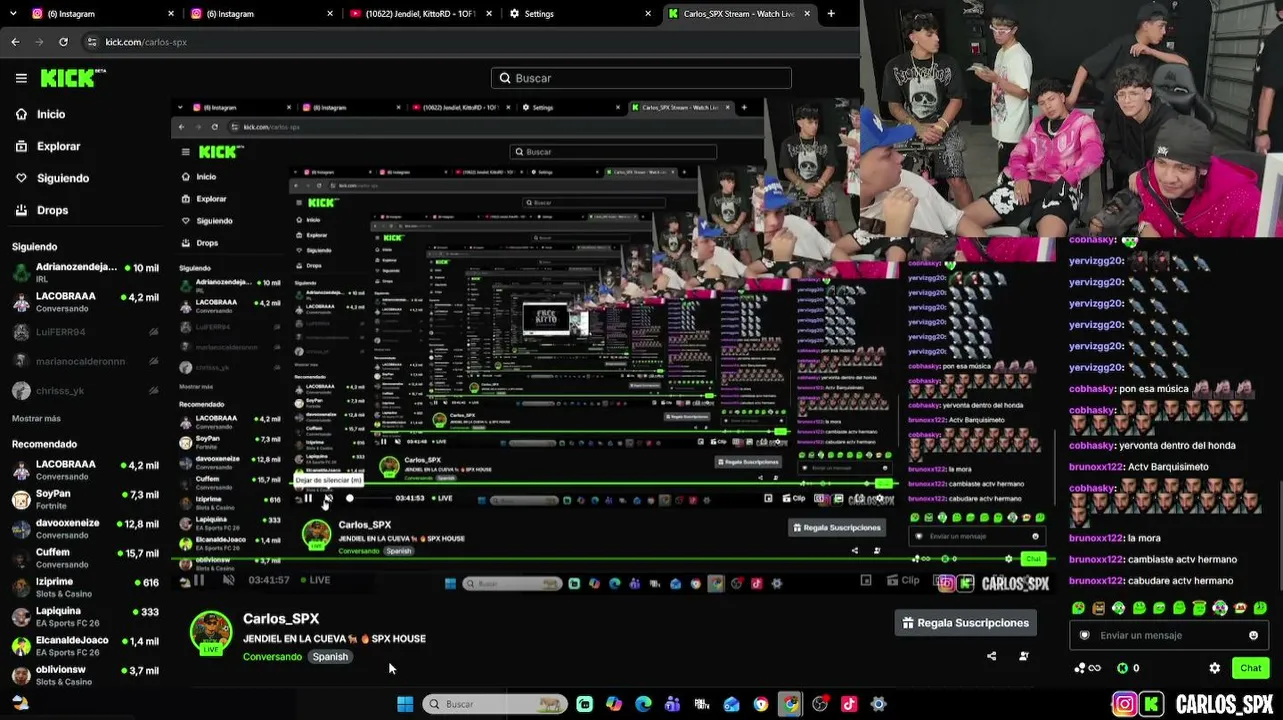Viewport: 1283px width, 720px height.
Task: Click the Conversando category link
Action: tap(272, 657)
